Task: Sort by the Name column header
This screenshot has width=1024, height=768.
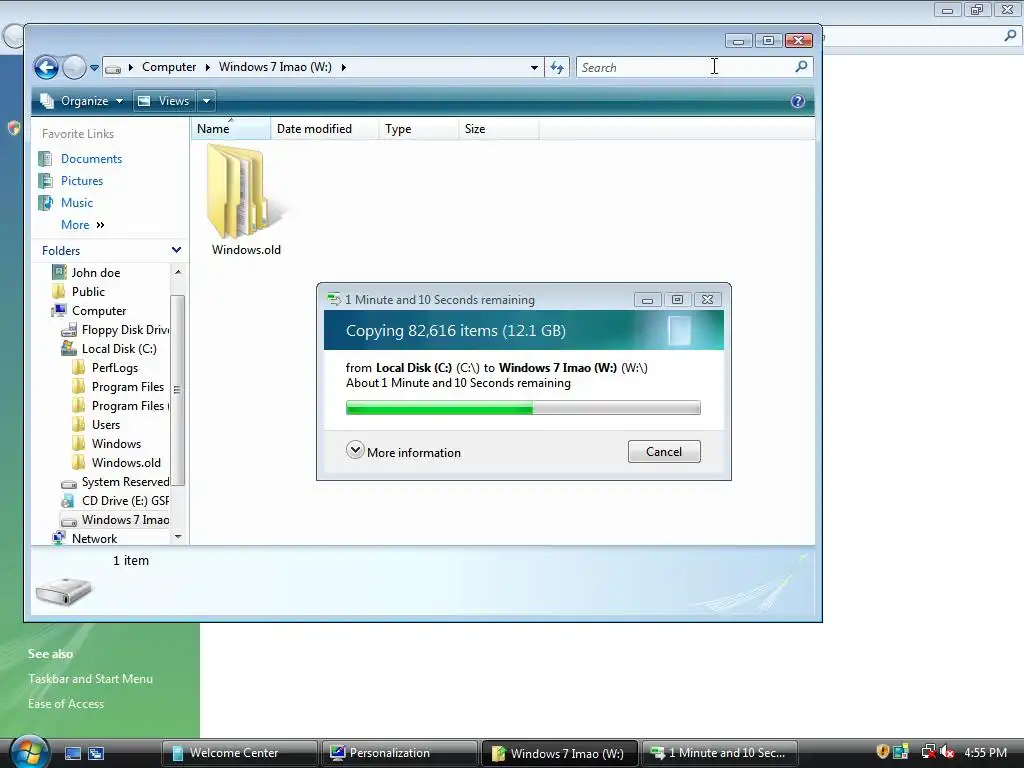Action: coord(231,129)
